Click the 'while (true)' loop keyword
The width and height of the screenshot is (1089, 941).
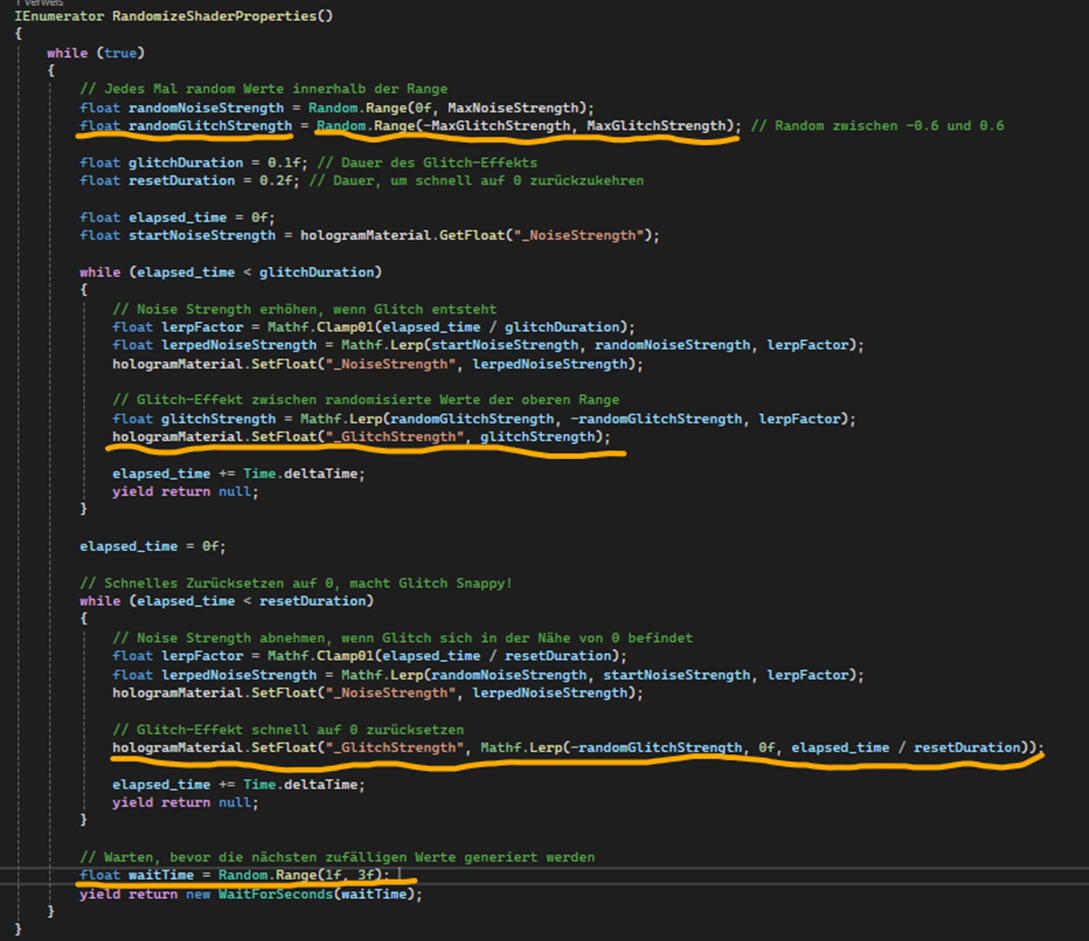64,52
